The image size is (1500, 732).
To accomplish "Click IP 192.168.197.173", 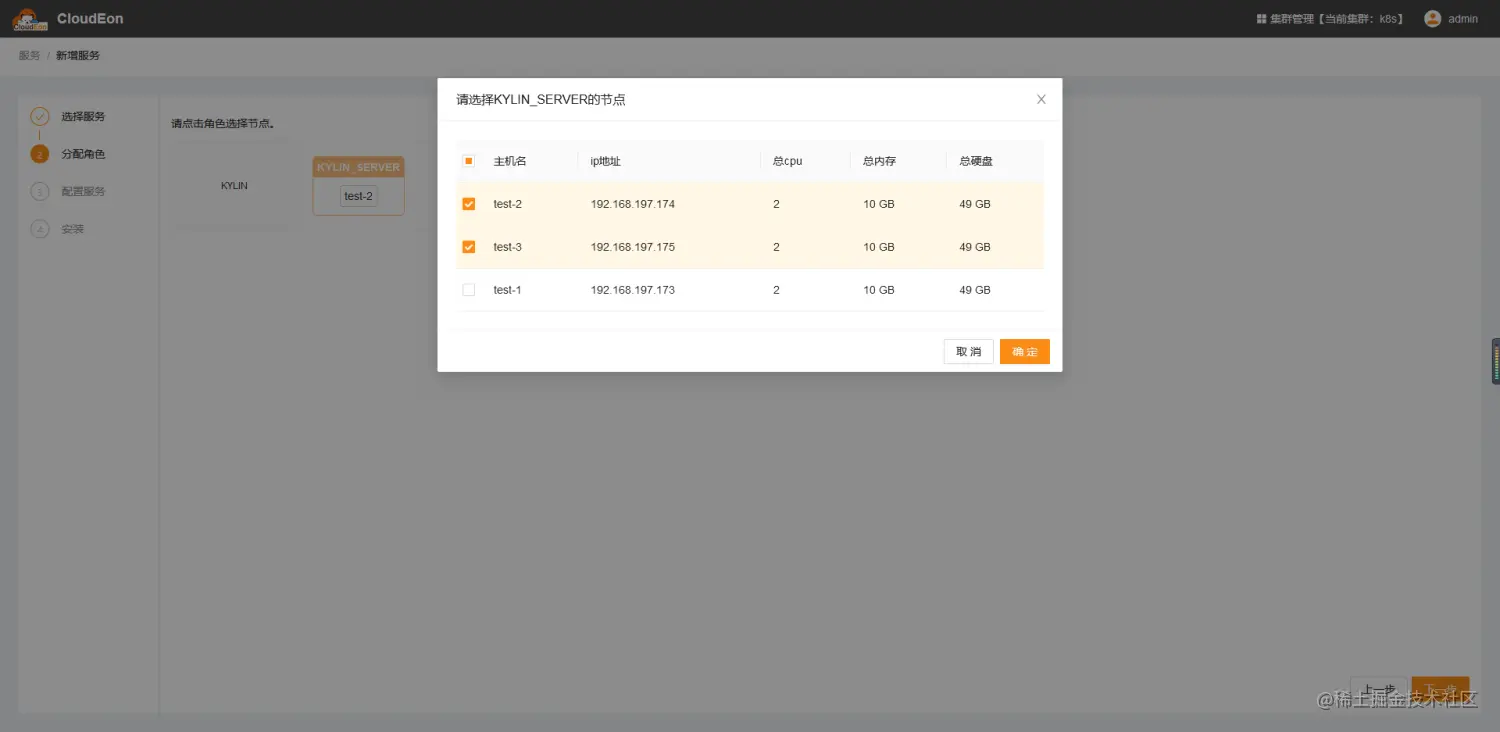I will tap(633, 290).
